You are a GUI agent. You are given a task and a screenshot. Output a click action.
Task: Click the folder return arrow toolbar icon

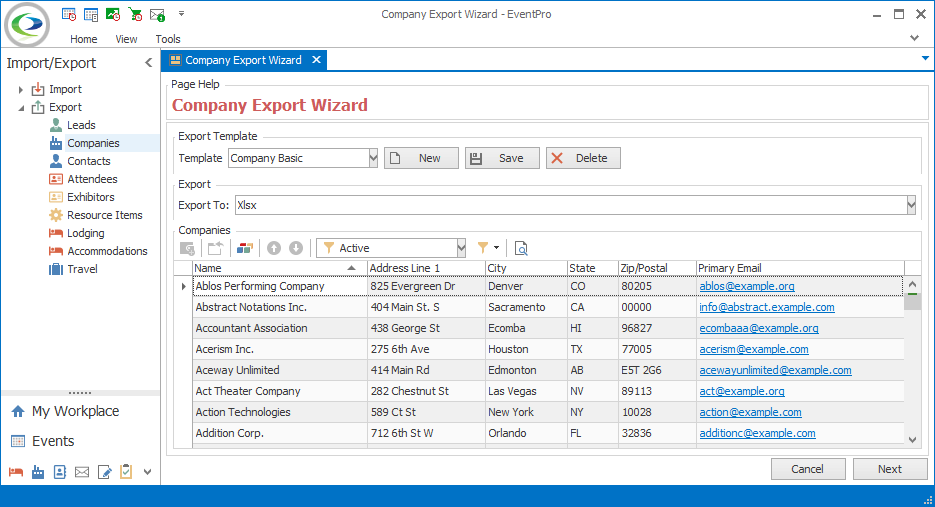click(x=215, y=248)
